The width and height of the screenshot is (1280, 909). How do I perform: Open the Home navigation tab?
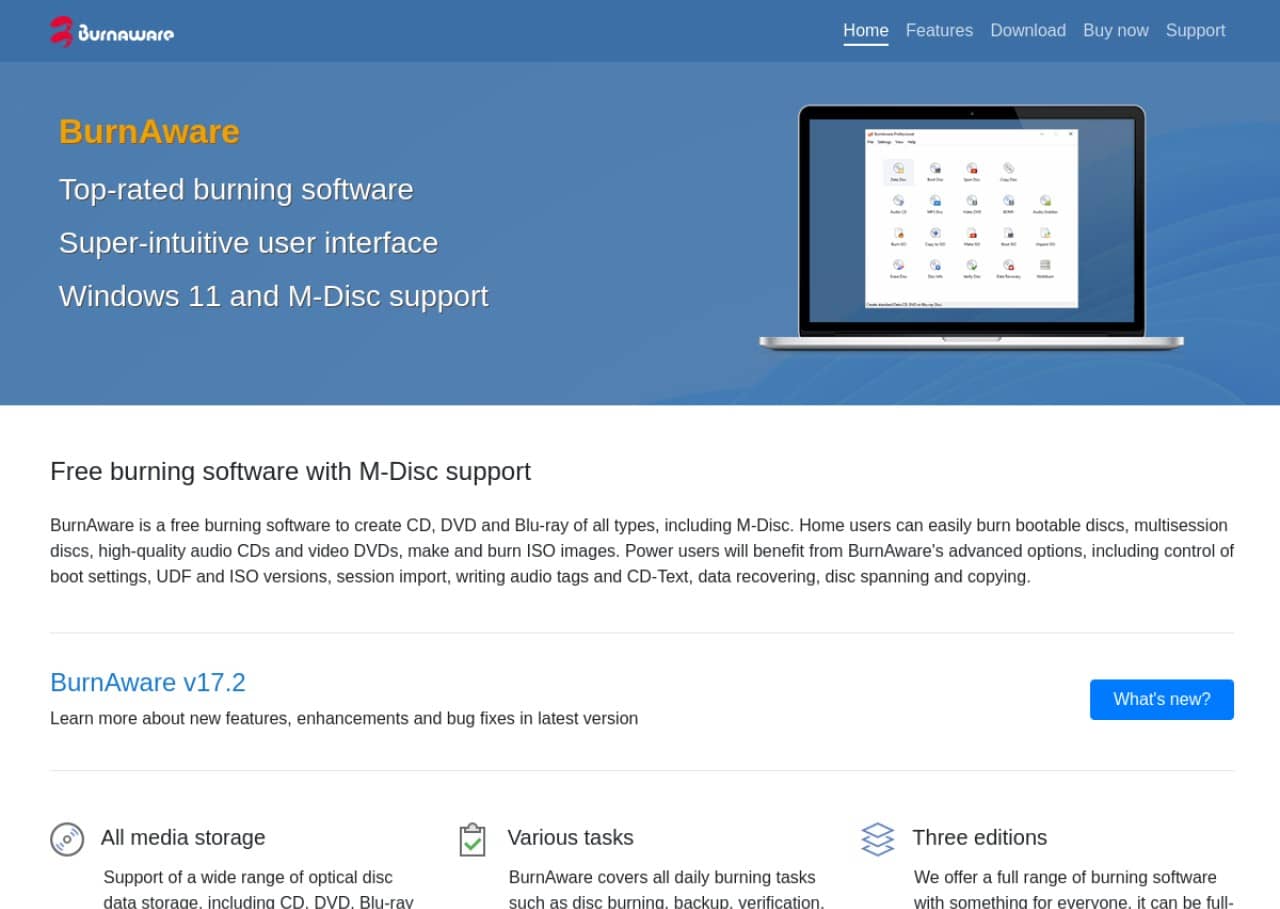click(865, 30)
